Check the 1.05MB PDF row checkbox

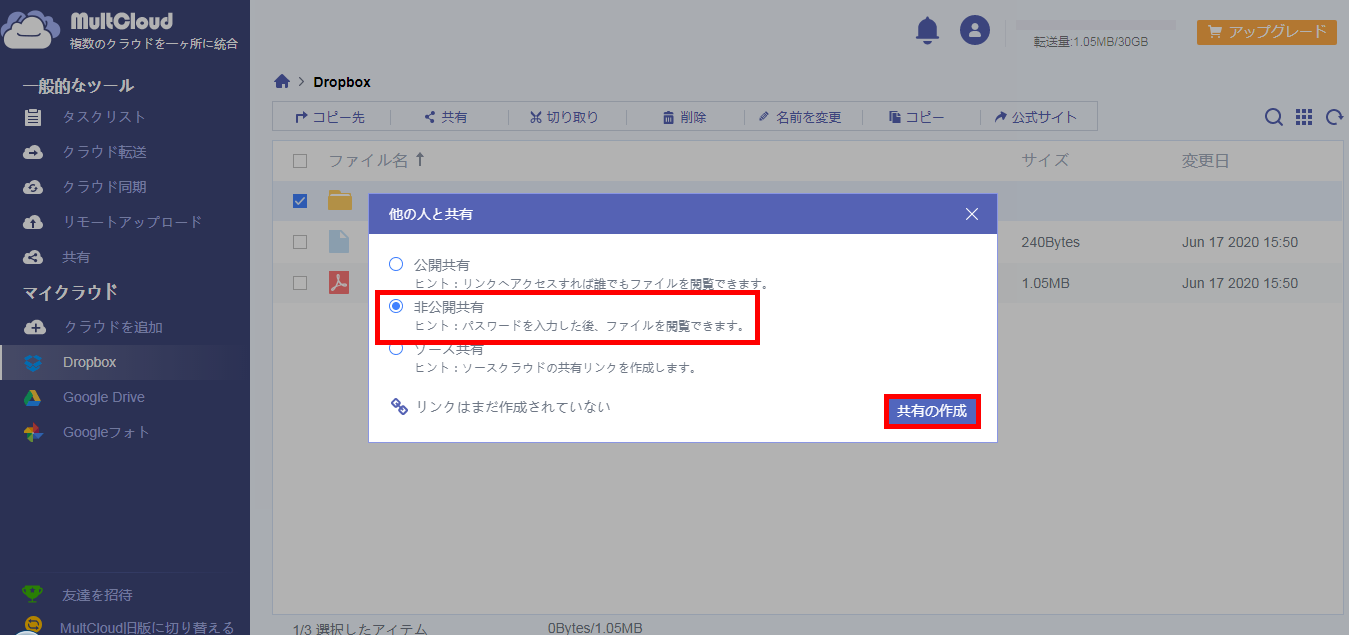(300, 283)
